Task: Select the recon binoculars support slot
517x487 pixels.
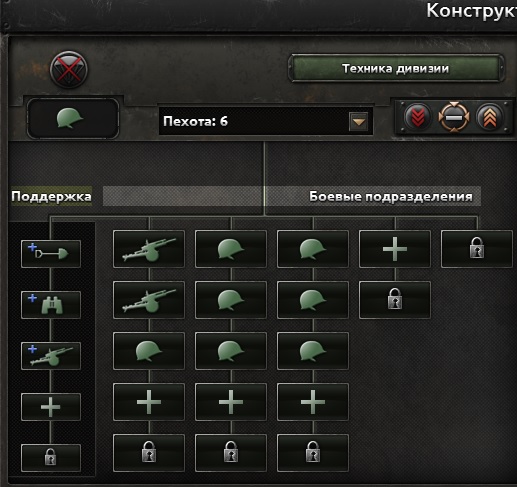Action: [x=51, y=305]
